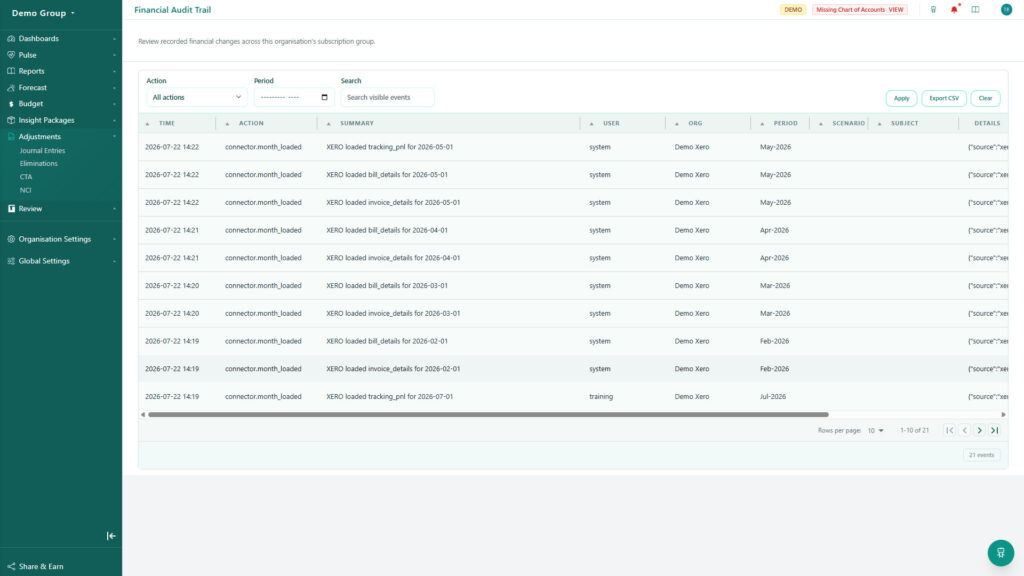Go to the first page of results
This screenshot has height=576, width=1024.
pyautogui.click(x=950, y=430)
